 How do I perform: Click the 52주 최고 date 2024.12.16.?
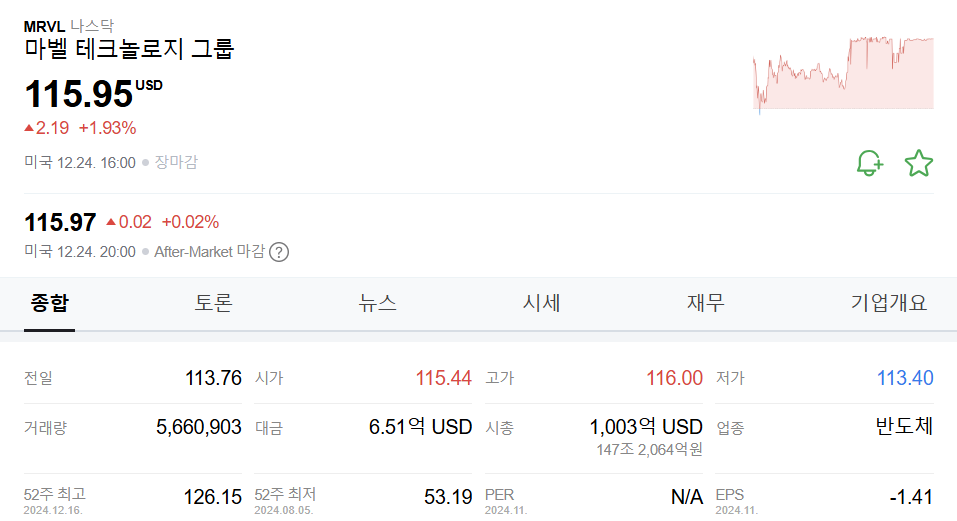[53, 511]
